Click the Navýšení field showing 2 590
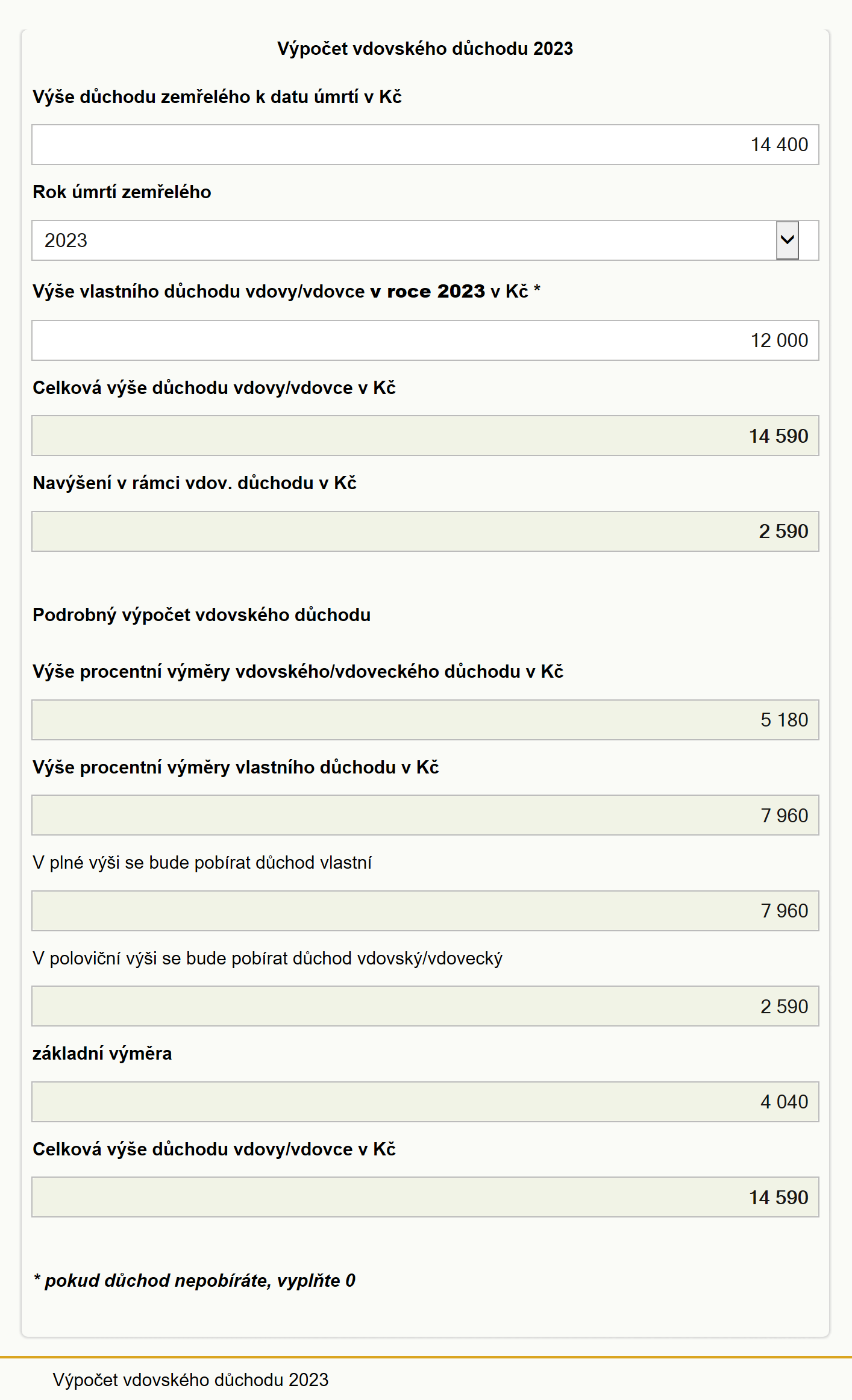 [425, 531]
